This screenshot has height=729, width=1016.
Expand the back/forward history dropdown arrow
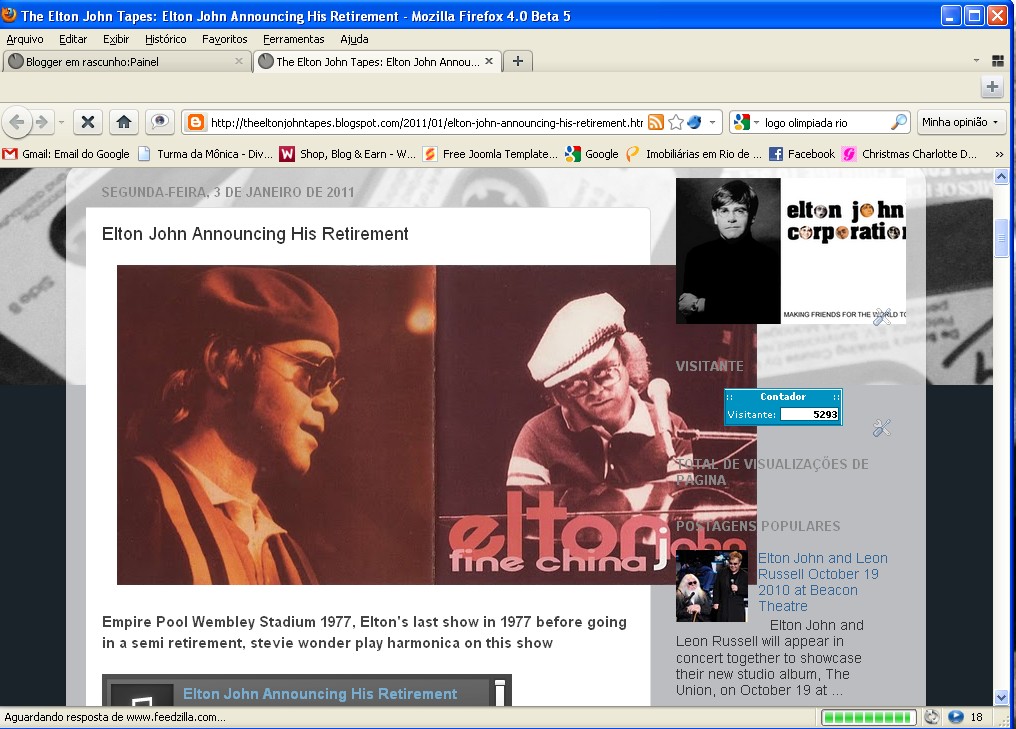62,122
